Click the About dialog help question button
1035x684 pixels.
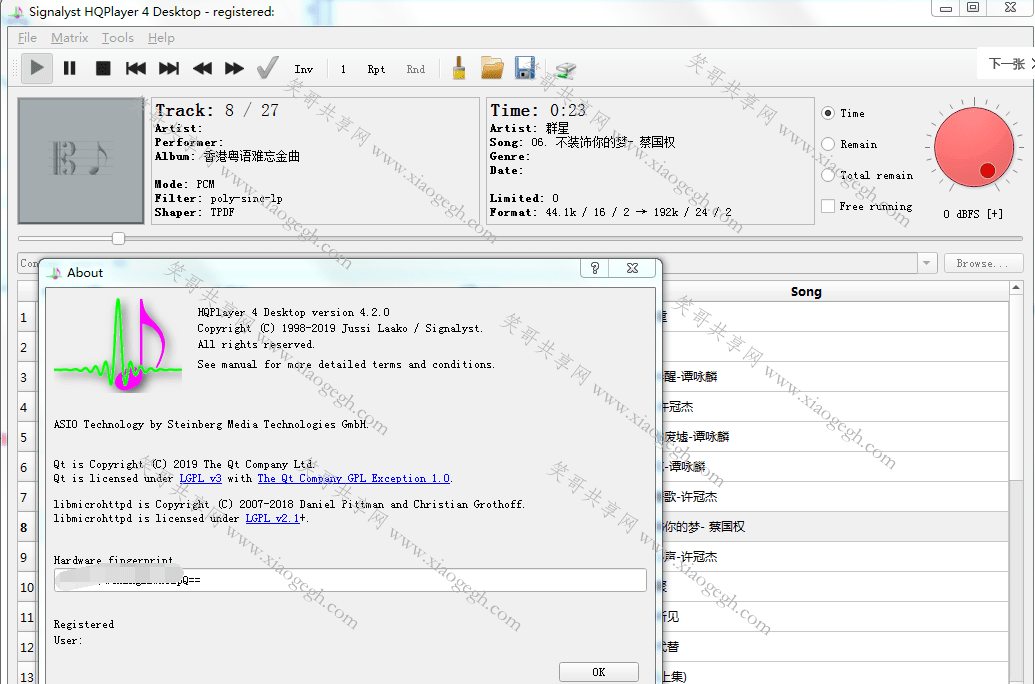coord(595,268)
